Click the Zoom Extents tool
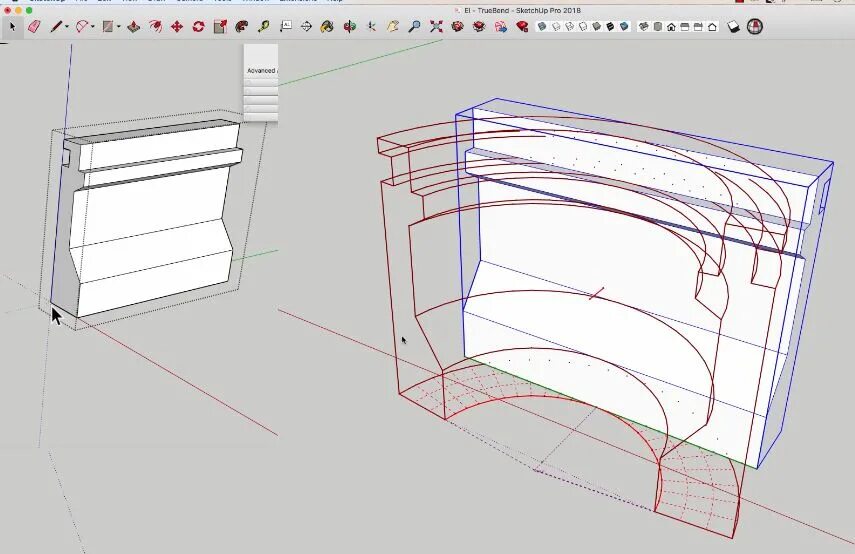Viewport: 855px width, 554px height. pyautogui.click(x=436, y=26)
